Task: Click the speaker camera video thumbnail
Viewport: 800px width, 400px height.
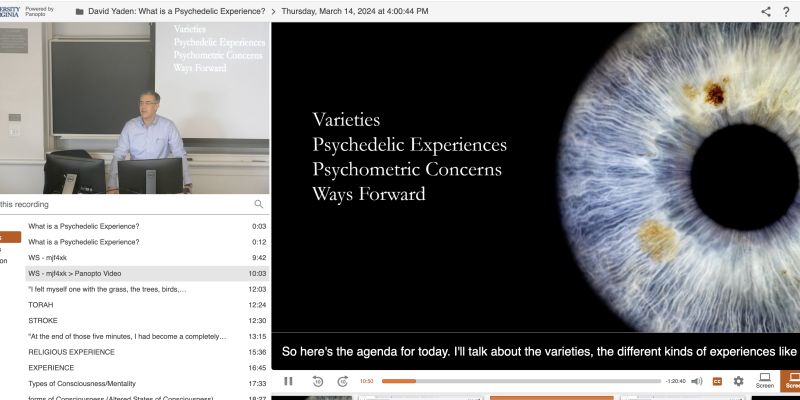Action: point(135,108)
